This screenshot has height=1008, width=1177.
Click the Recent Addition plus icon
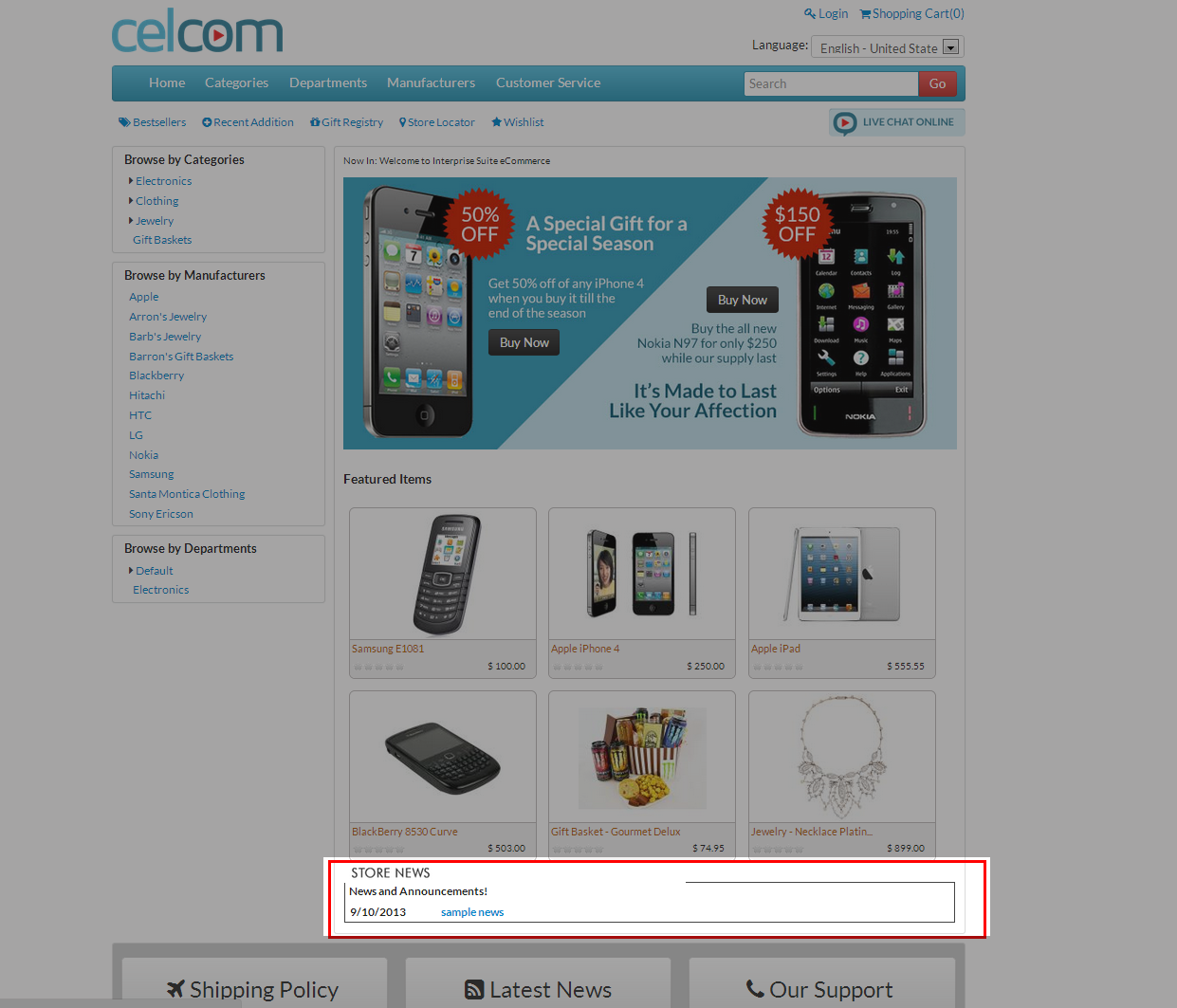pos(207,122)
